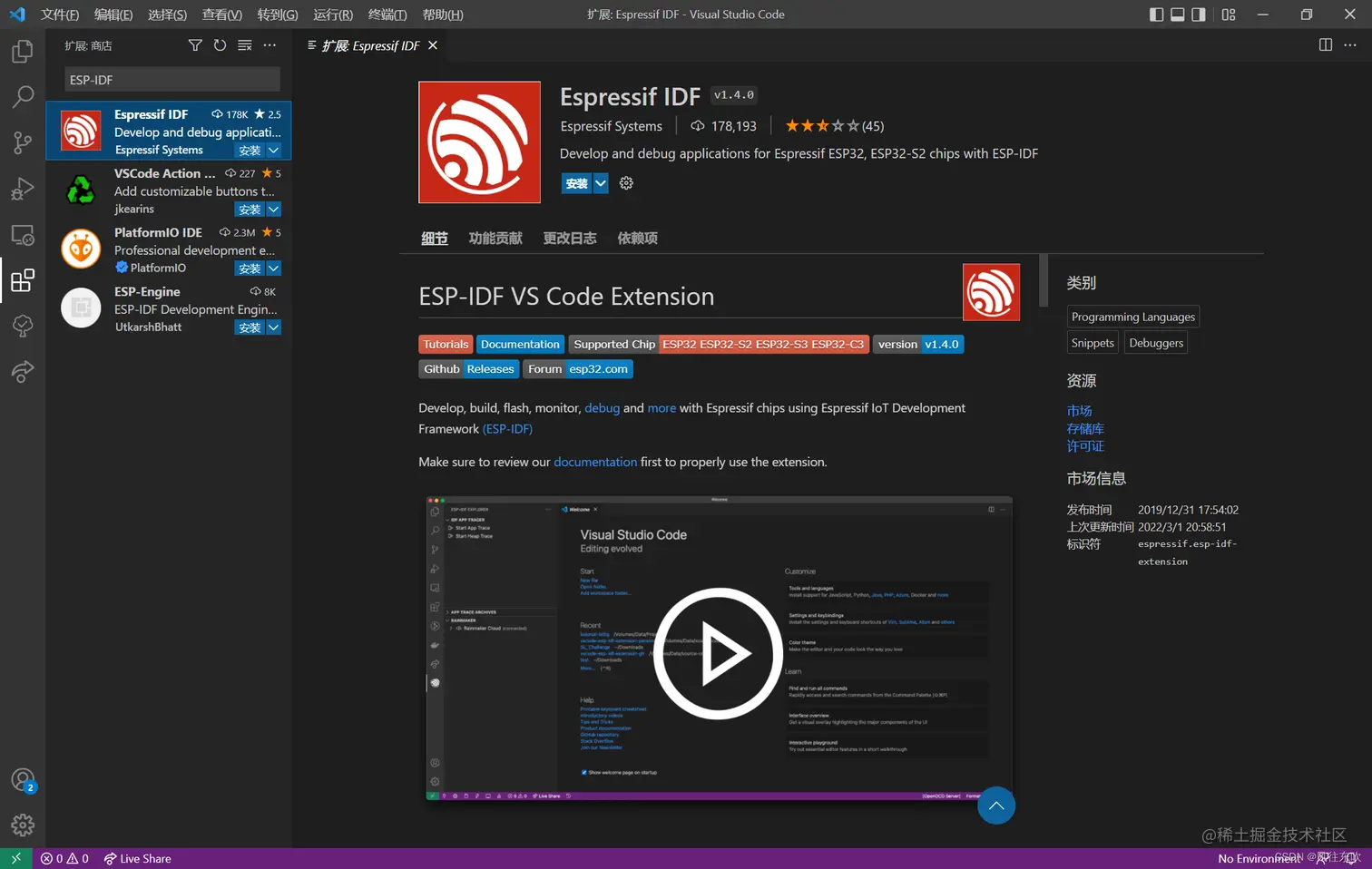Expand install dropdown for PlatformIO IDE
Image resolution: width=1372 pixels, height=869 pixels.
point(273,269)
